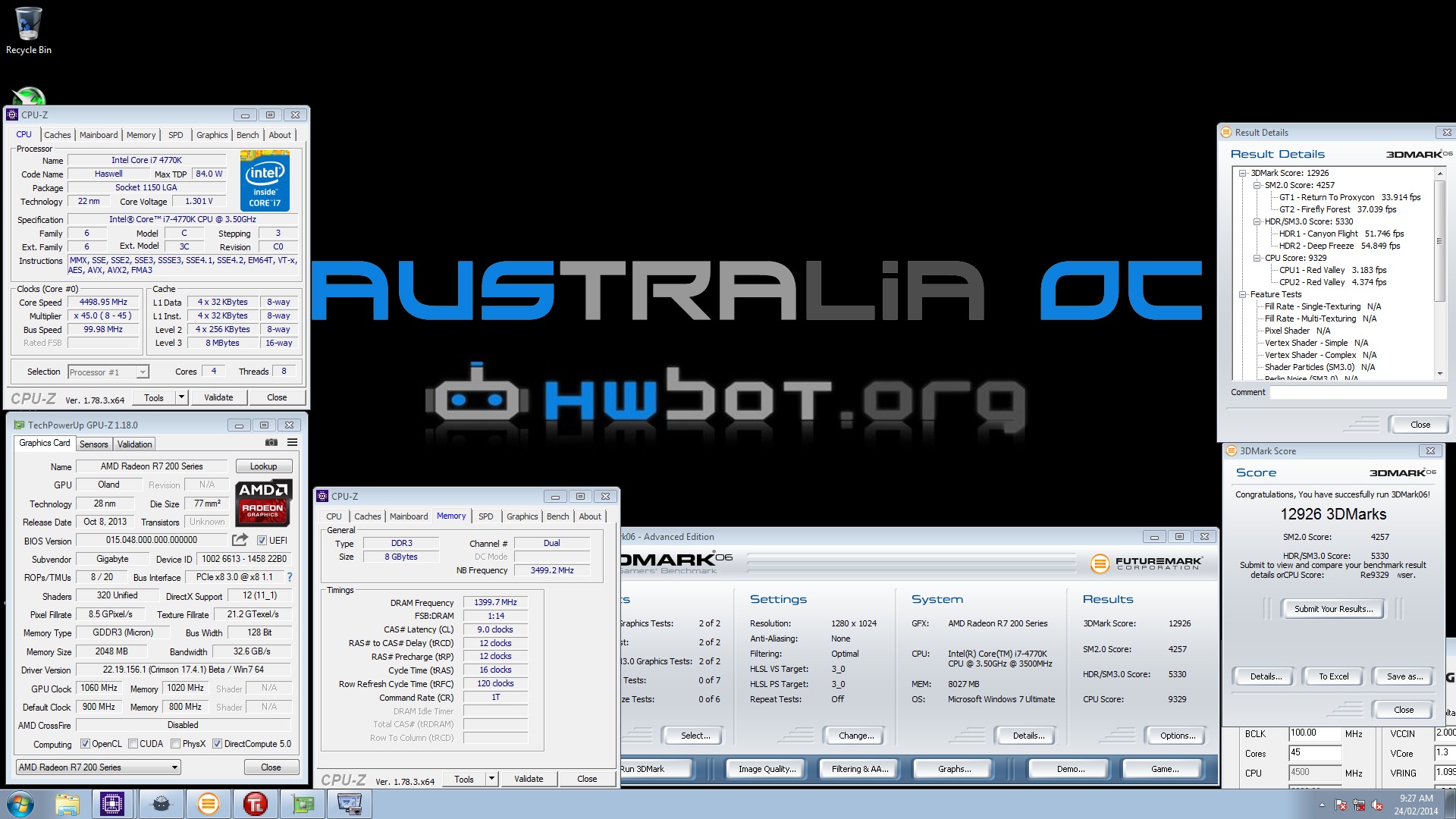Toggle the PhysX checkbox
This screenshot has width=1456, height=819.
176,744
